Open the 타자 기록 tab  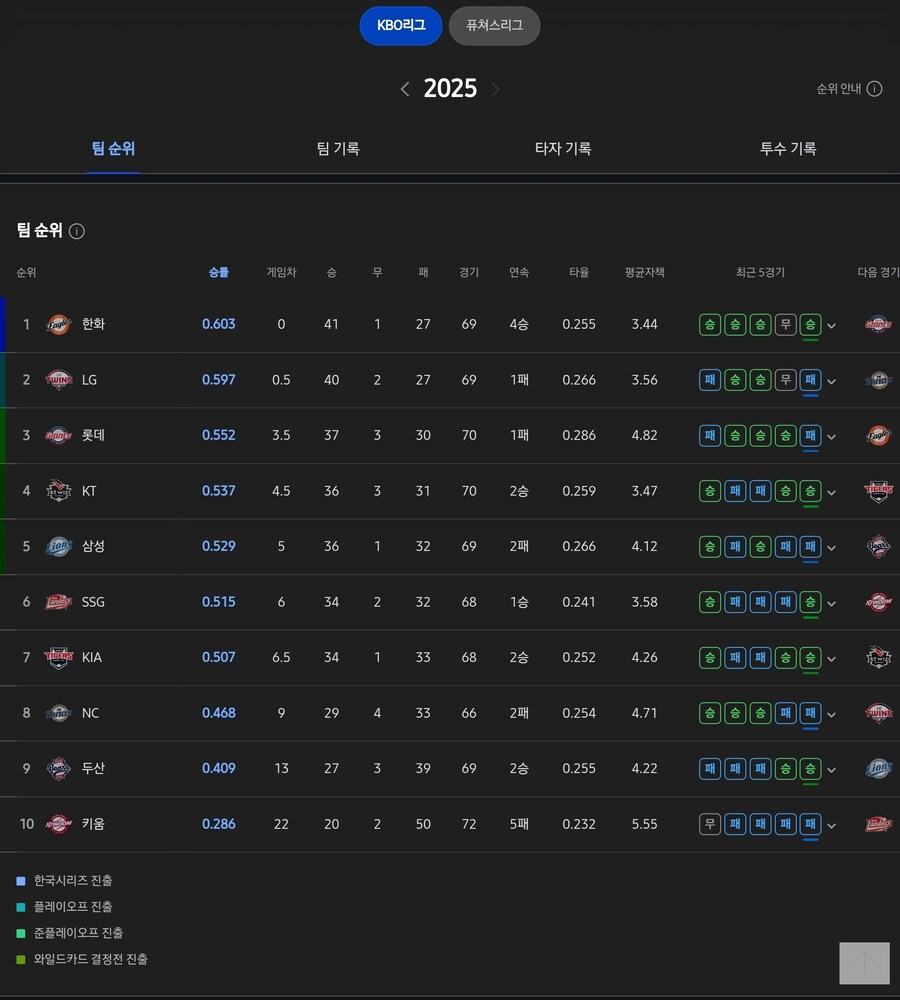pos(563,149)
